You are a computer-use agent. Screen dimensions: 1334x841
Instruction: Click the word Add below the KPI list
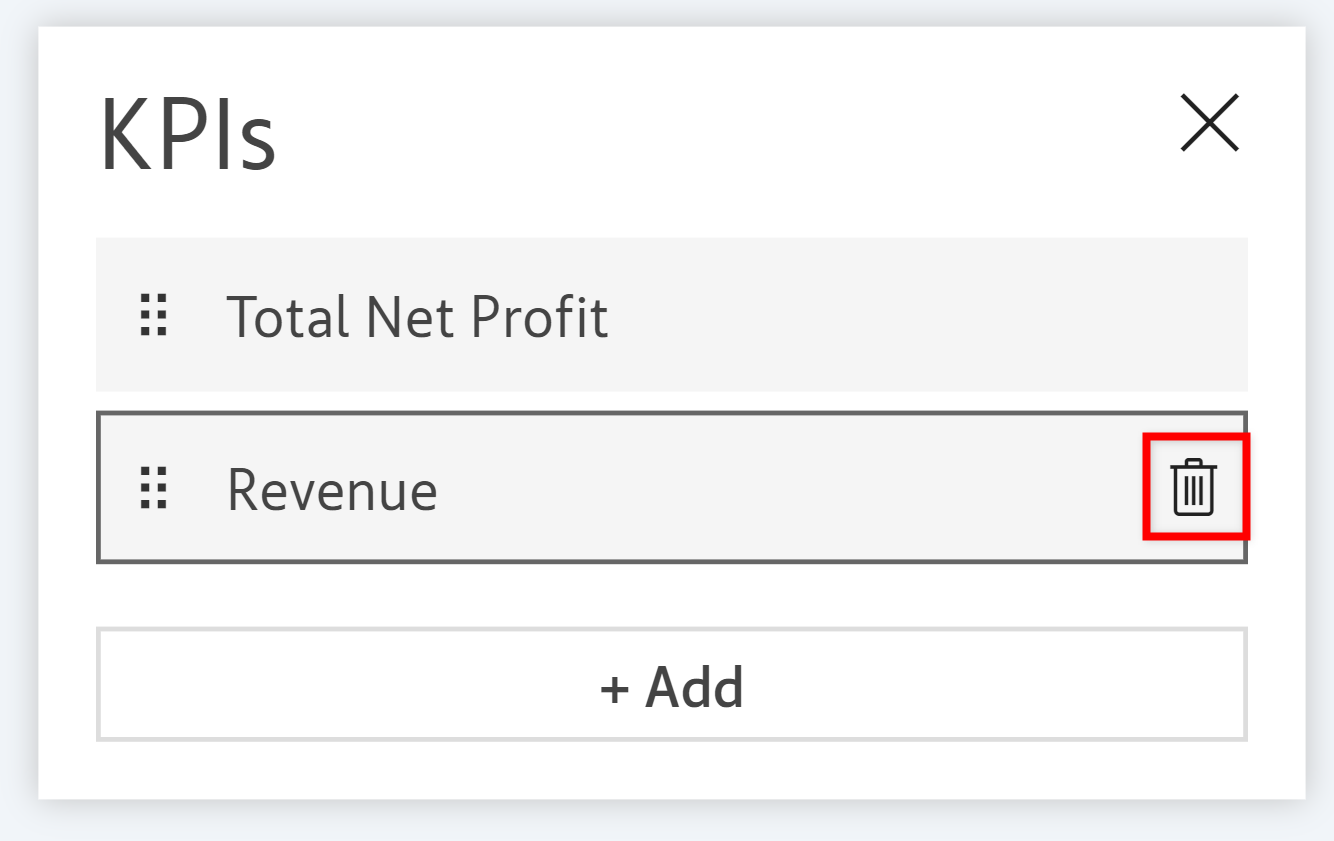click(694, 686)
